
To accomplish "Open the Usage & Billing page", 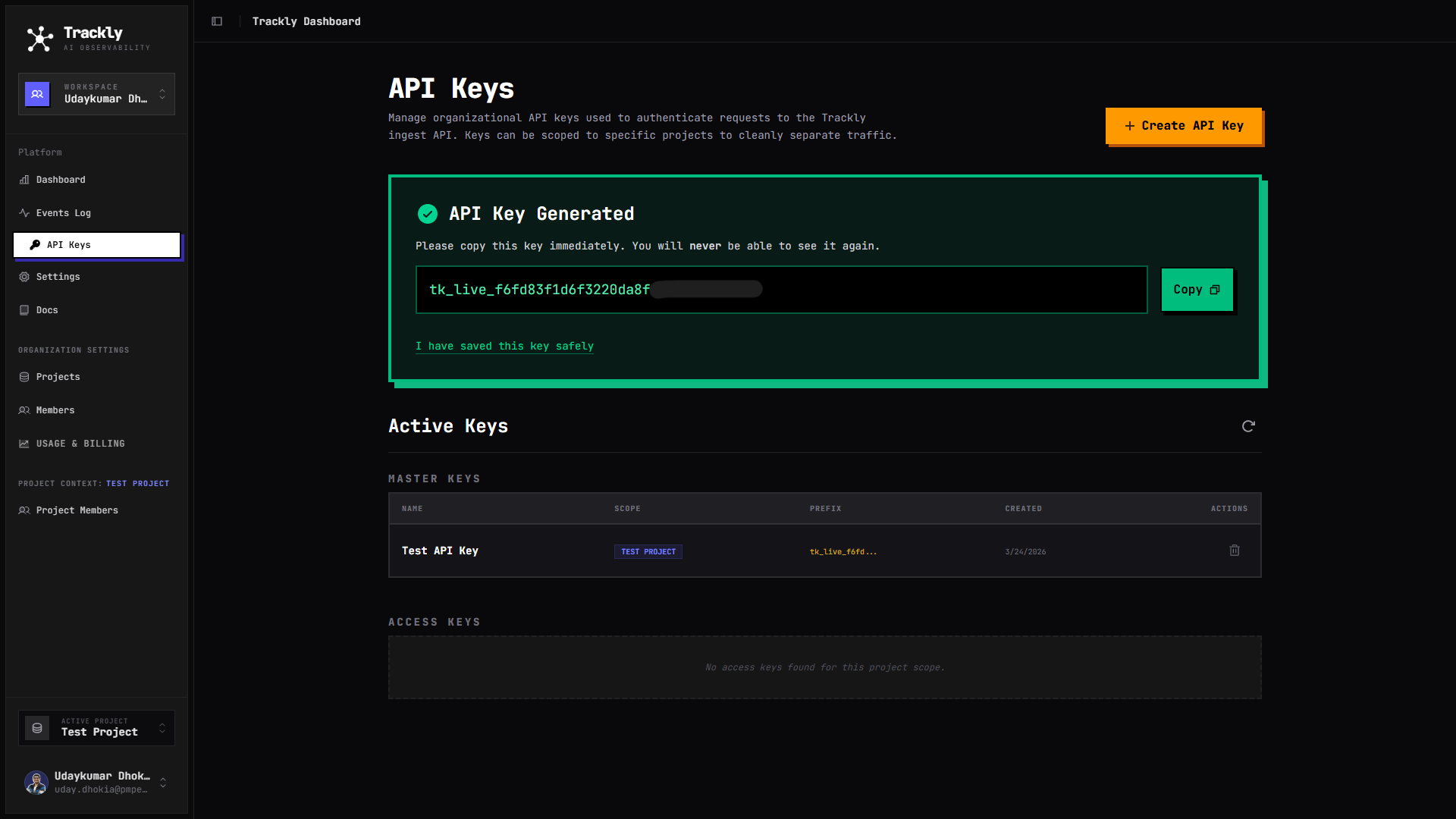I will click(80, 444).
